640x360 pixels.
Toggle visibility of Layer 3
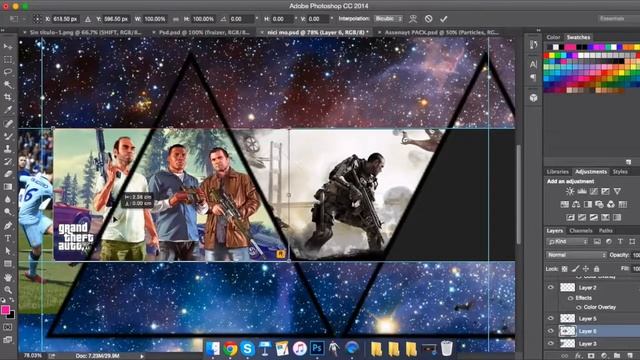pyautogui.click(x=551, y=344)
